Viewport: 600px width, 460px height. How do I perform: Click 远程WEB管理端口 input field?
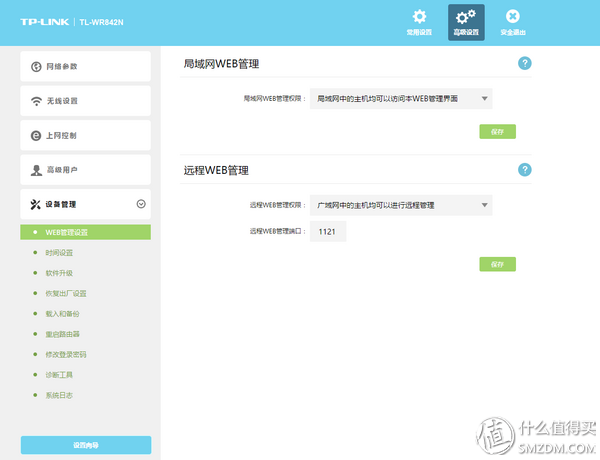click(x=328, y=231)
